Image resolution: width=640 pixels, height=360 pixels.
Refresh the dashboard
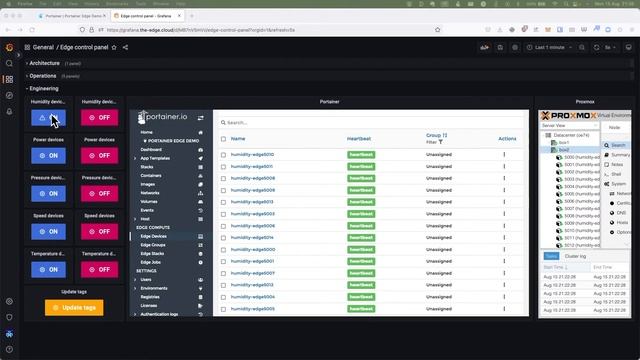[x=596, y=47]
